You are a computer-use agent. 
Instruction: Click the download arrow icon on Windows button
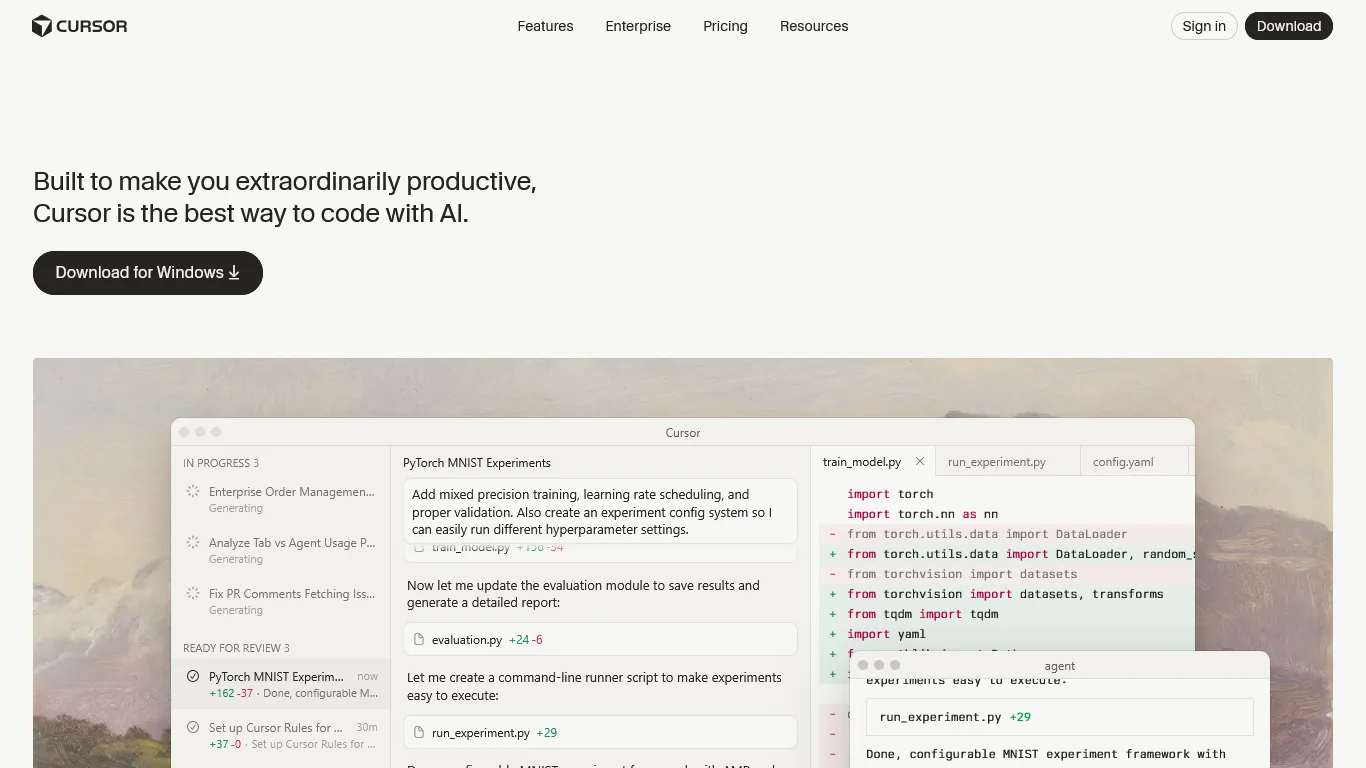[x=234, y=273]
